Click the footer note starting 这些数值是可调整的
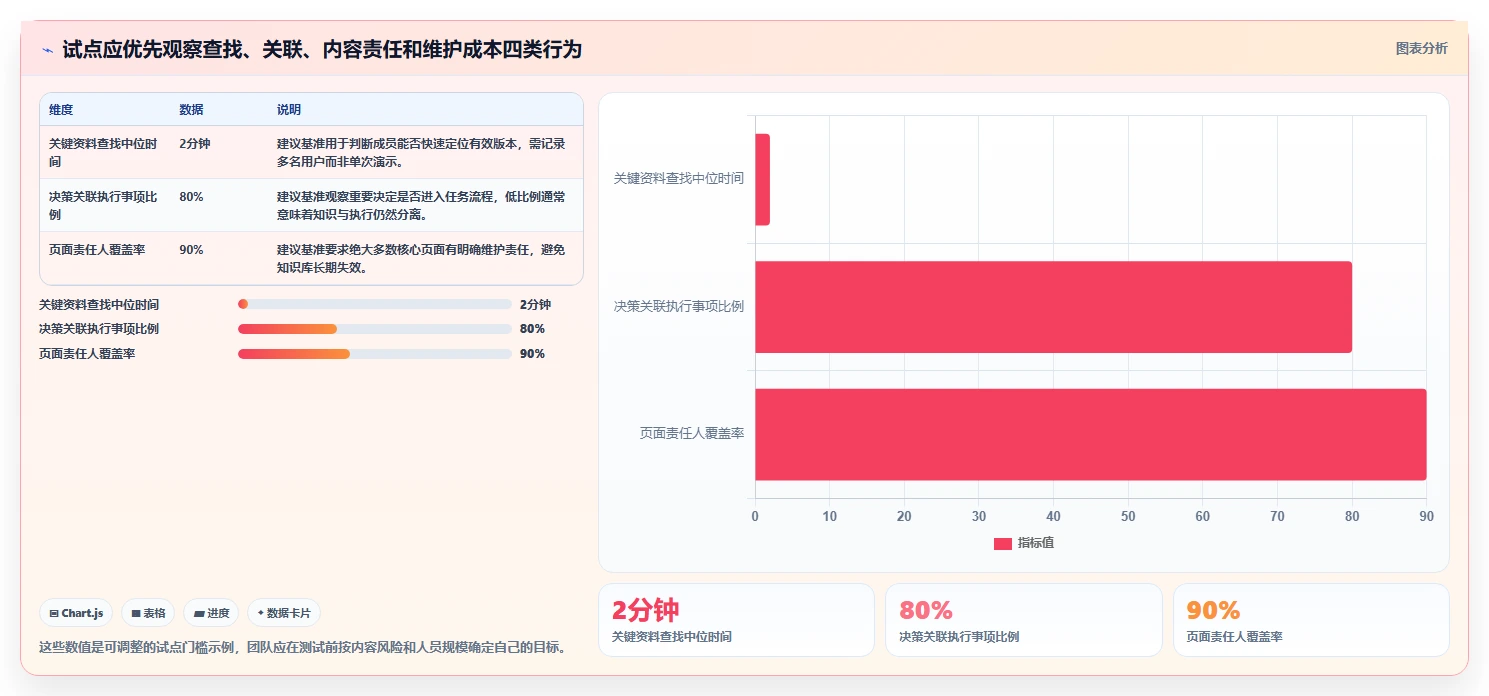This screenshot has width=1489, height=696. (303, 647)
